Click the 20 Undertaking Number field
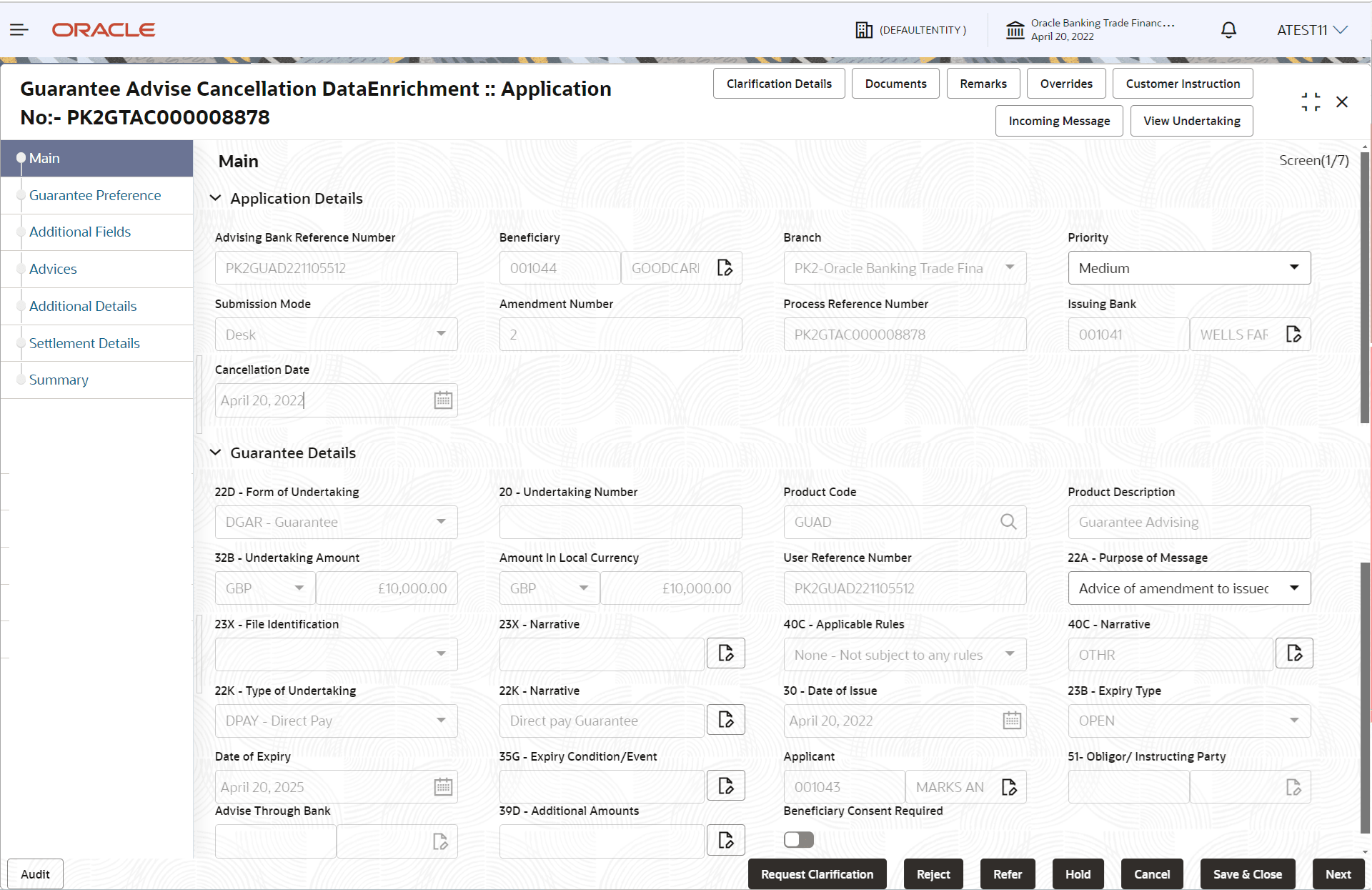 pyautogui.click(x=620, y=522)
